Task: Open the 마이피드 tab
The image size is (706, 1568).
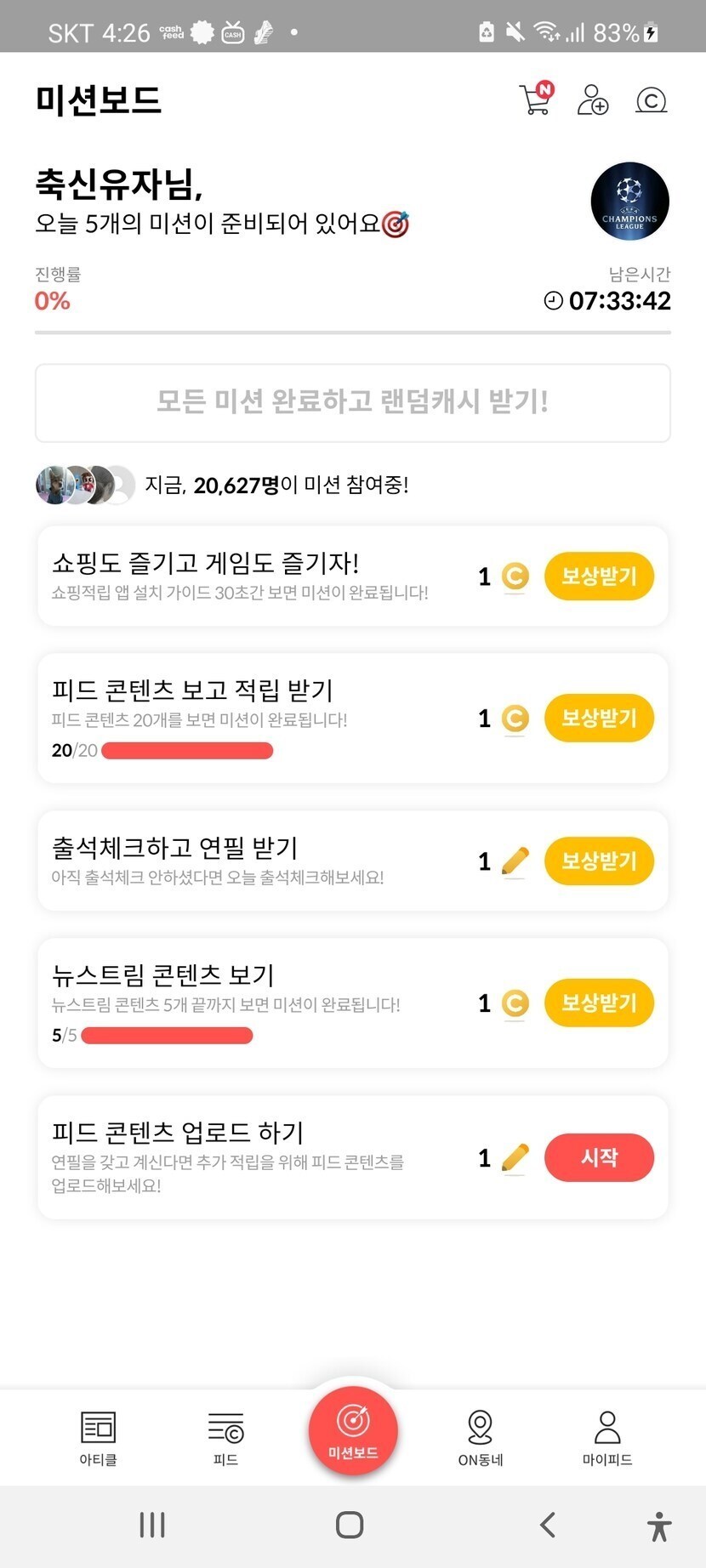Action: click(x=607, y=1439)
